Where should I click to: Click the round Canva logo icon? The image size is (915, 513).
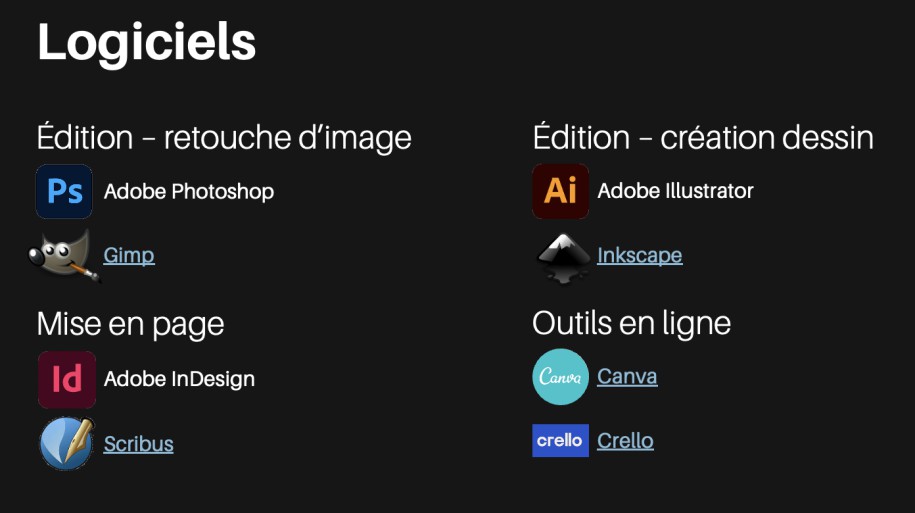coord(560,377)
